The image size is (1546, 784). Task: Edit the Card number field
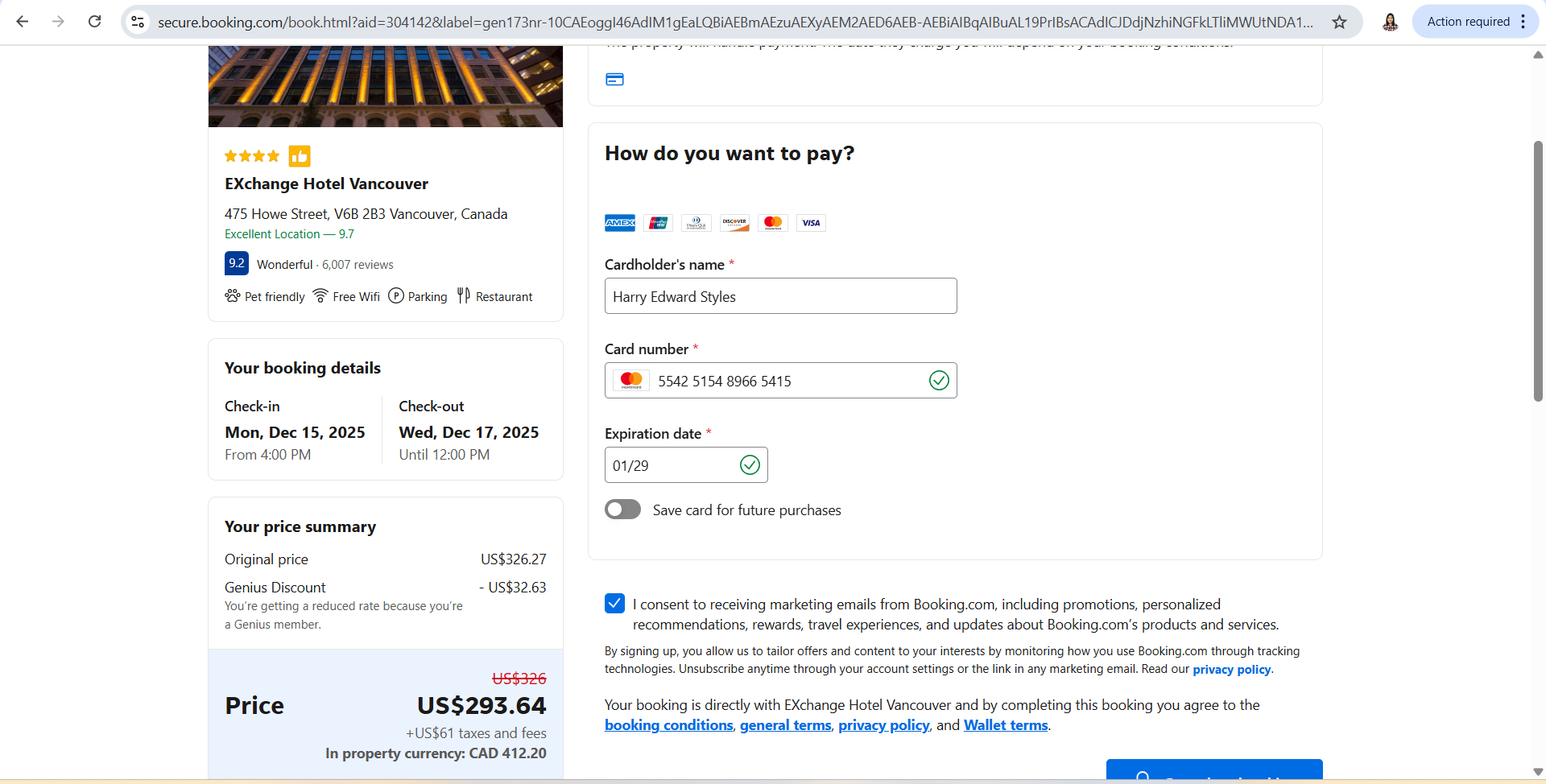click(x=781, y=381)
